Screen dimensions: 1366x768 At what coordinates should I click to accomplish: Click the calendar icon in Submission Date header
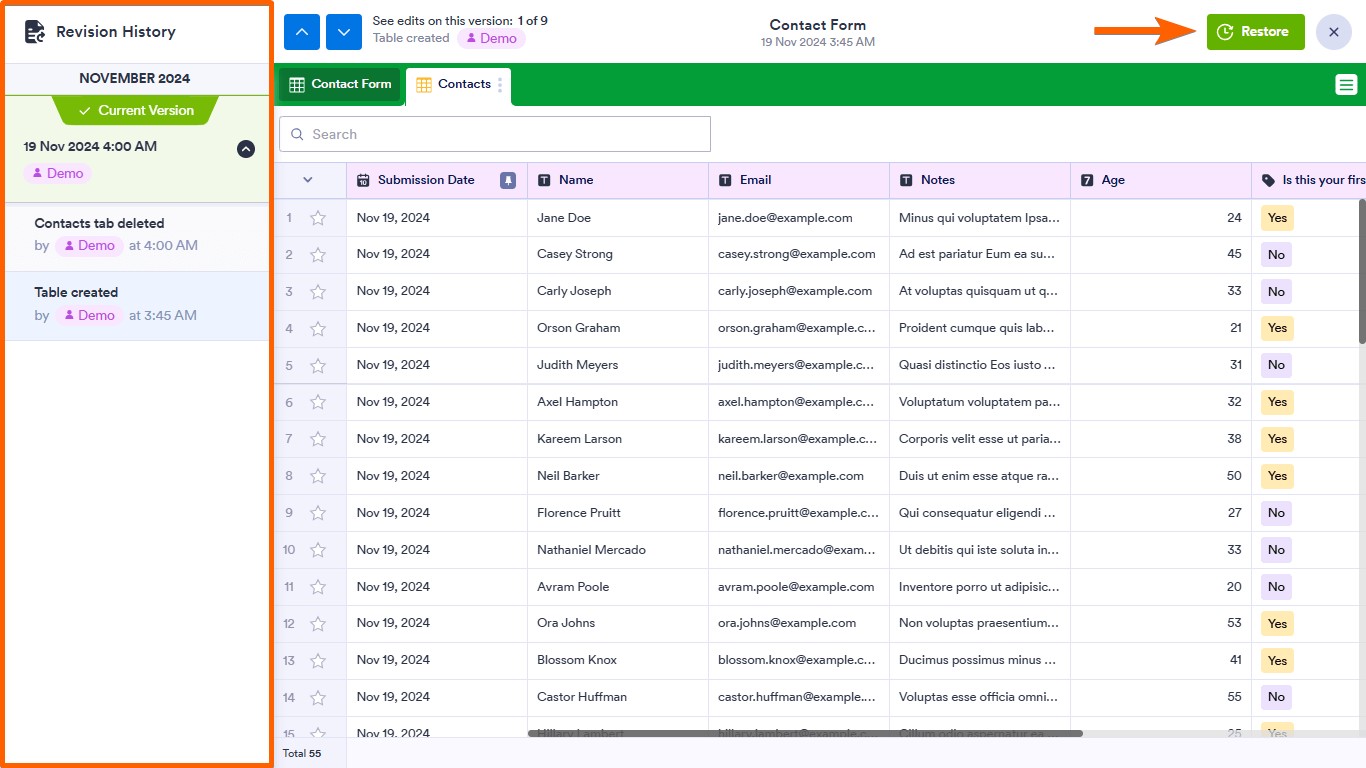coord(363,180)
